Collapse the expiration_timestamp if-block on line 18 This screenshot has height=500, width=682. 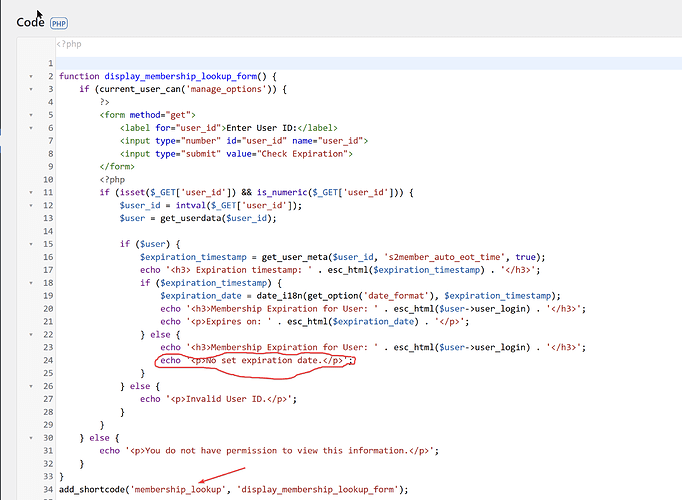[31, 283]
